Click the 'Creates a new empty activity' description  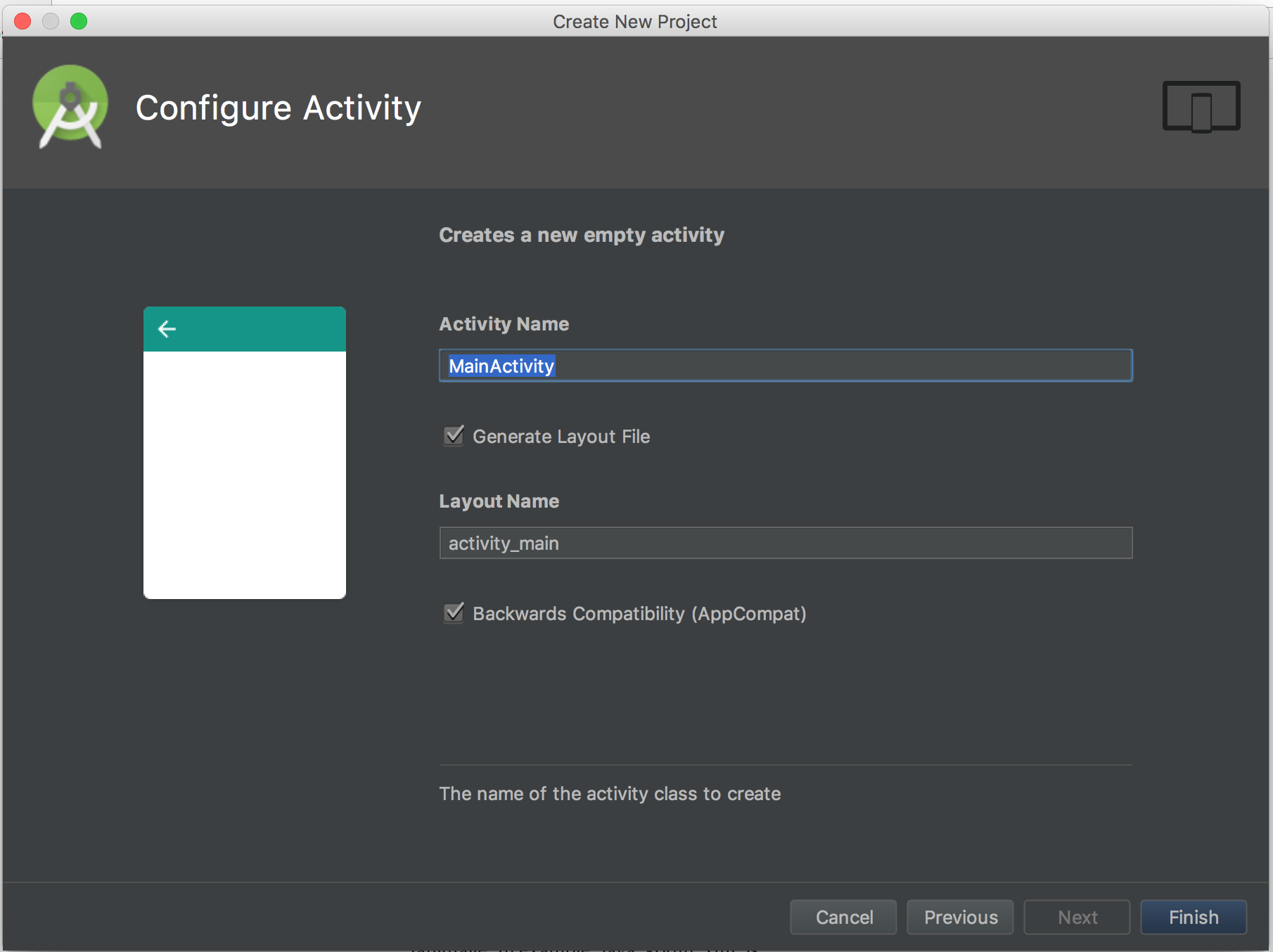(x=581, y=235)
